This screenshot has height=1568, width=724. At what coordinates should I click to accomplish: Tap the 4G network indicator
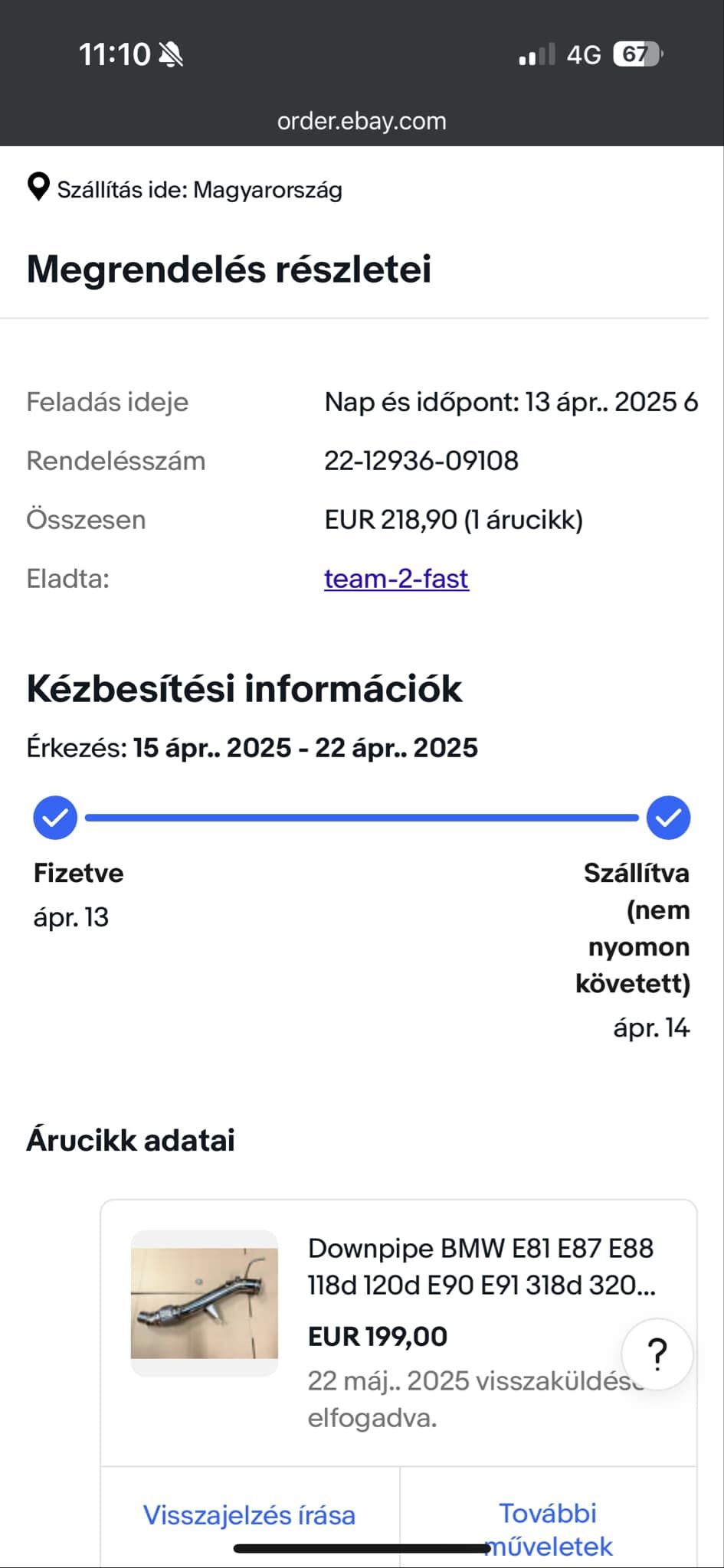[x=584, y=55]
